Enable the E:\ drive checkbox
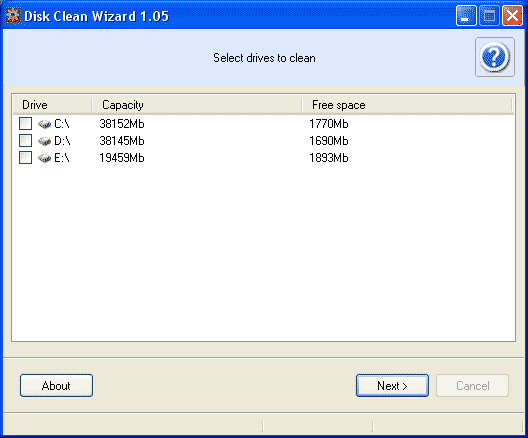The image size is (528, 438). point(26,157)
